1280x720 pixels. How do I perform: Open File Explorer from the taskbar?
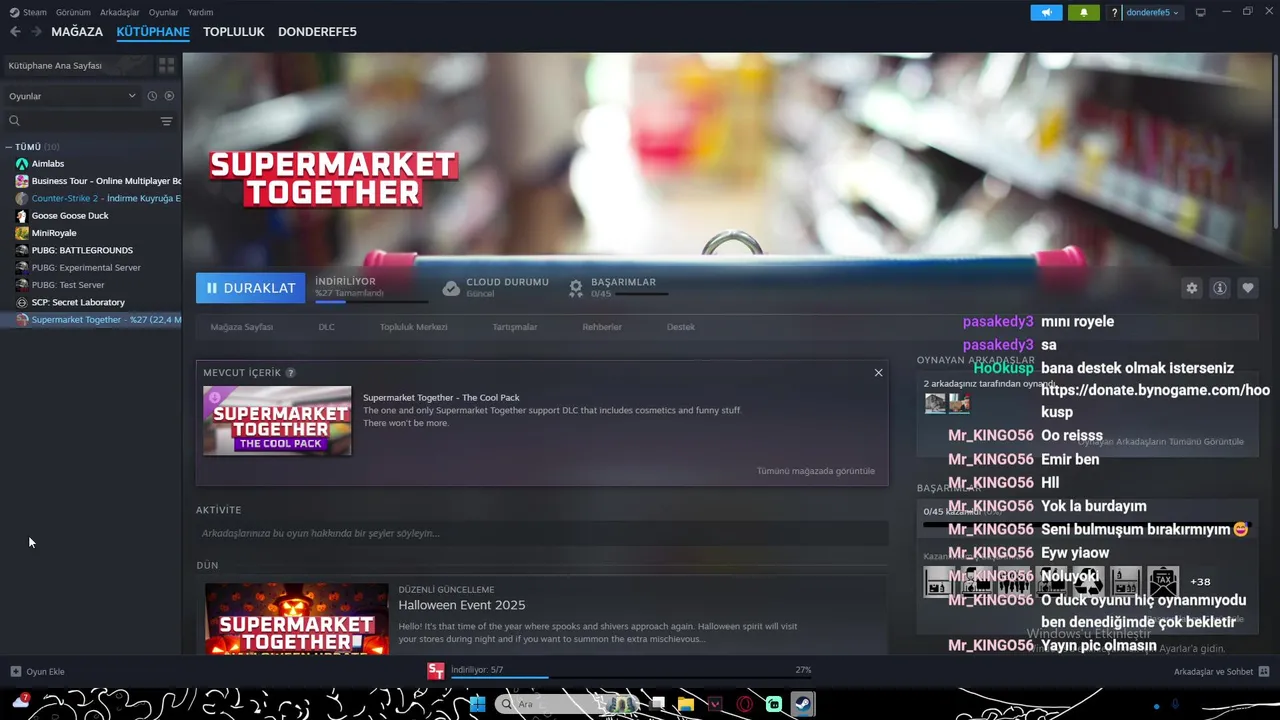pos(686,704)
